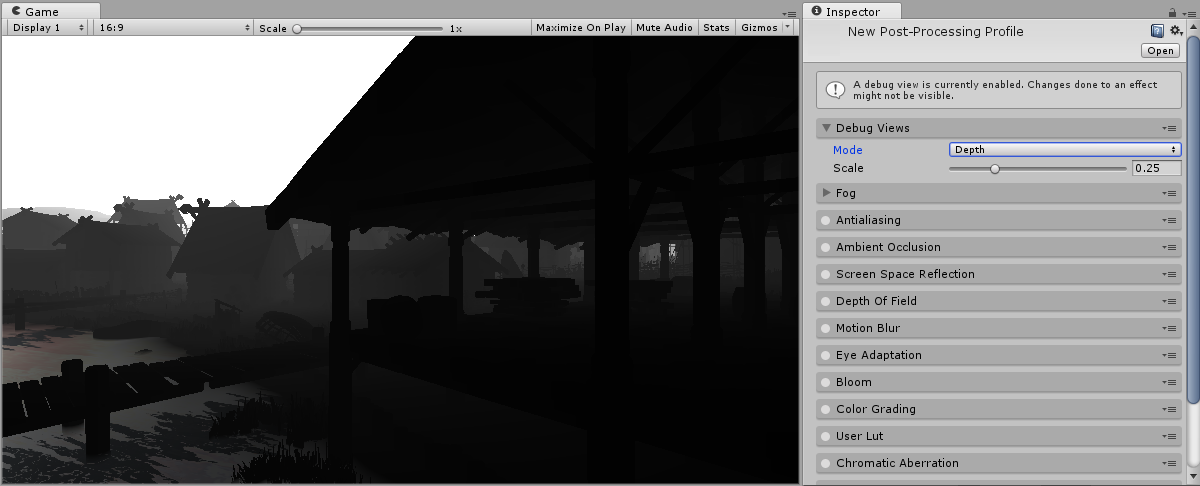
Task: Enable the Ambient Occlusion effect toggle
Action: (825, 247)
